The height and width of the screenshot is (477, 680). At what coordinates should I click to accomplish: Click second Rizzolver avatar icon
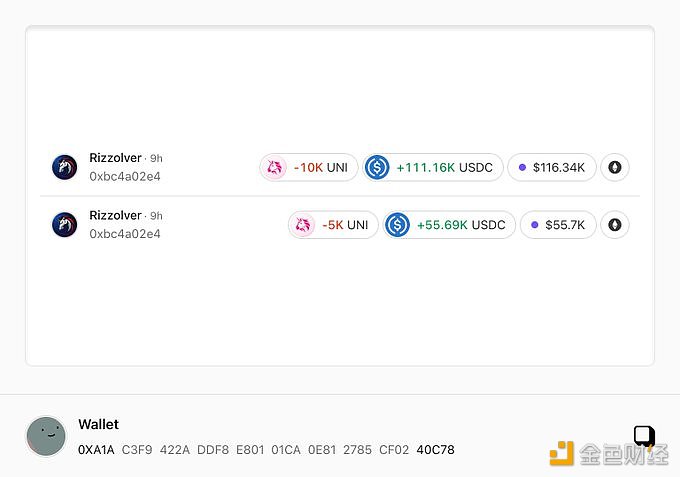[65, 225]
